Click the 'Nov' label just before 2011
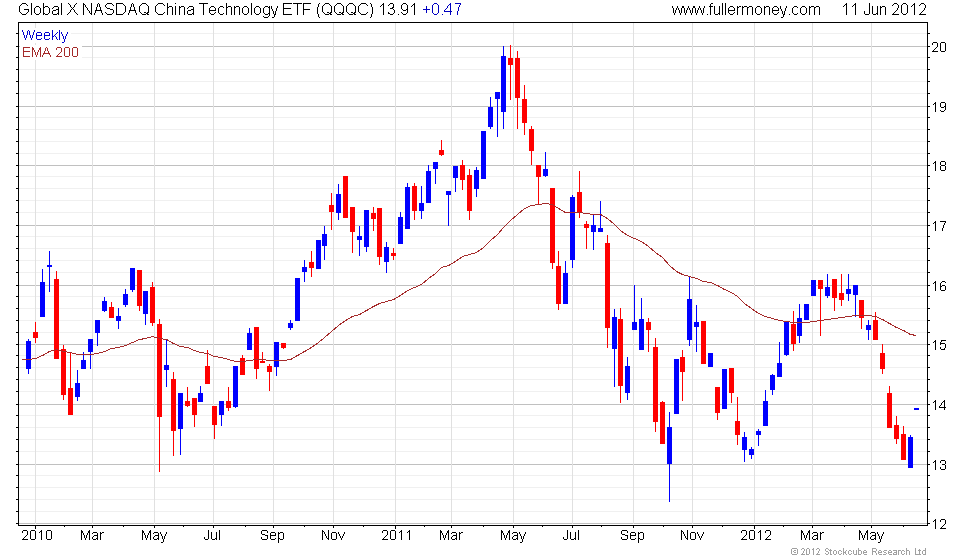Screen dimensions: 980x560 click(x=332, y=536)
